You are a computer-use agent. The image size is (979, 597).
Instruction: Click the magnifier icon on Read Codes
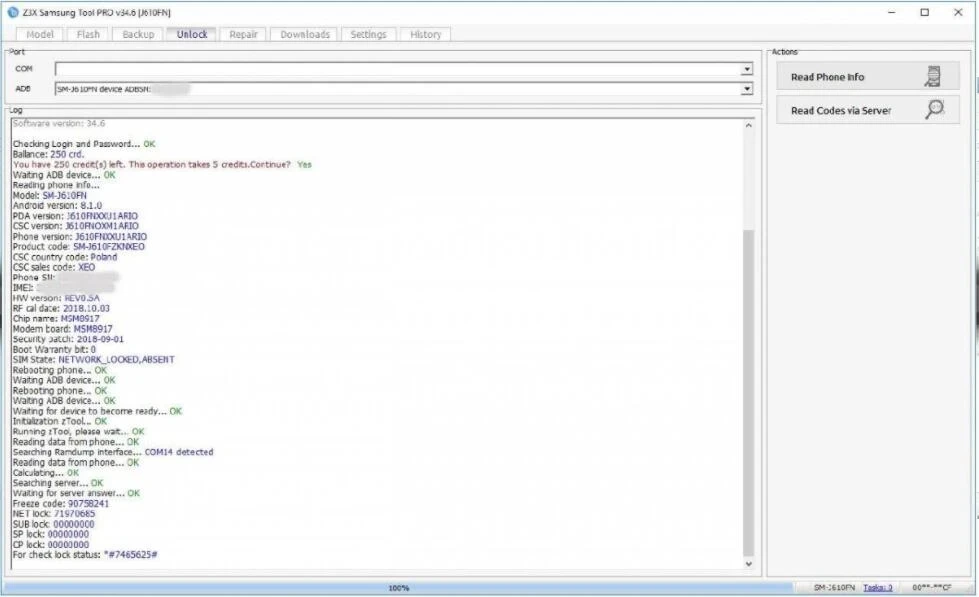coord(934,109)
